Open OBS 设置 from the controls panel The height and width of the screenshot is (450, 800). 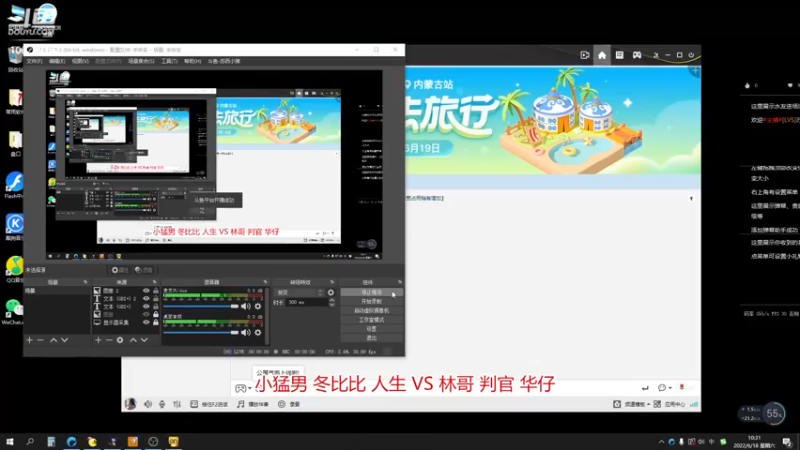coord(371,329)
